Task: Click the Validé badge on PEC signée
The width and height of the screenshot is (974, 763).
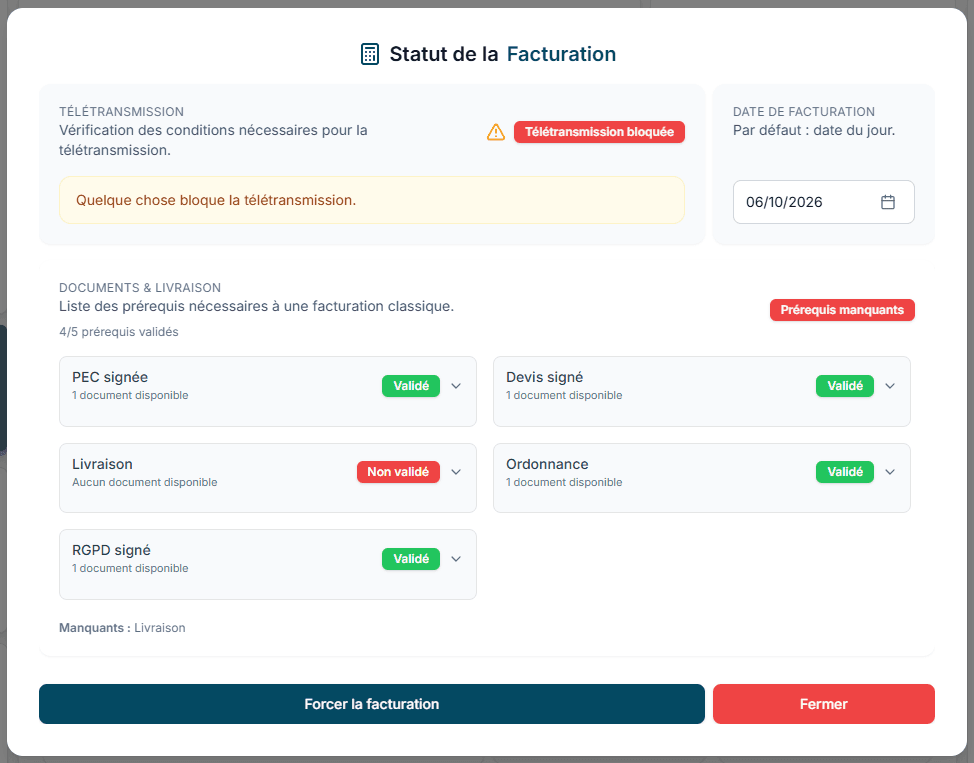Action: pos(411,386)
